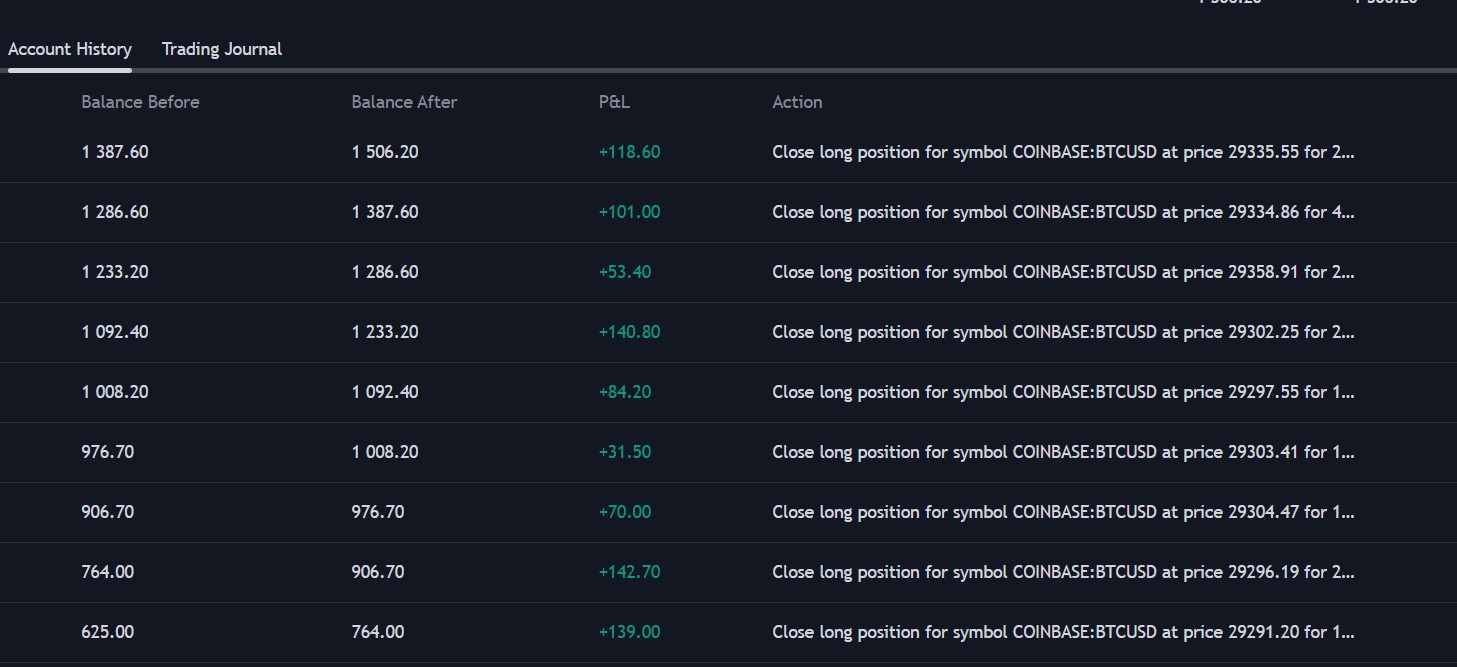Sort by the Balance Before column header
The width and height of the screenshot is (1457, 667).
click(140, 102)
